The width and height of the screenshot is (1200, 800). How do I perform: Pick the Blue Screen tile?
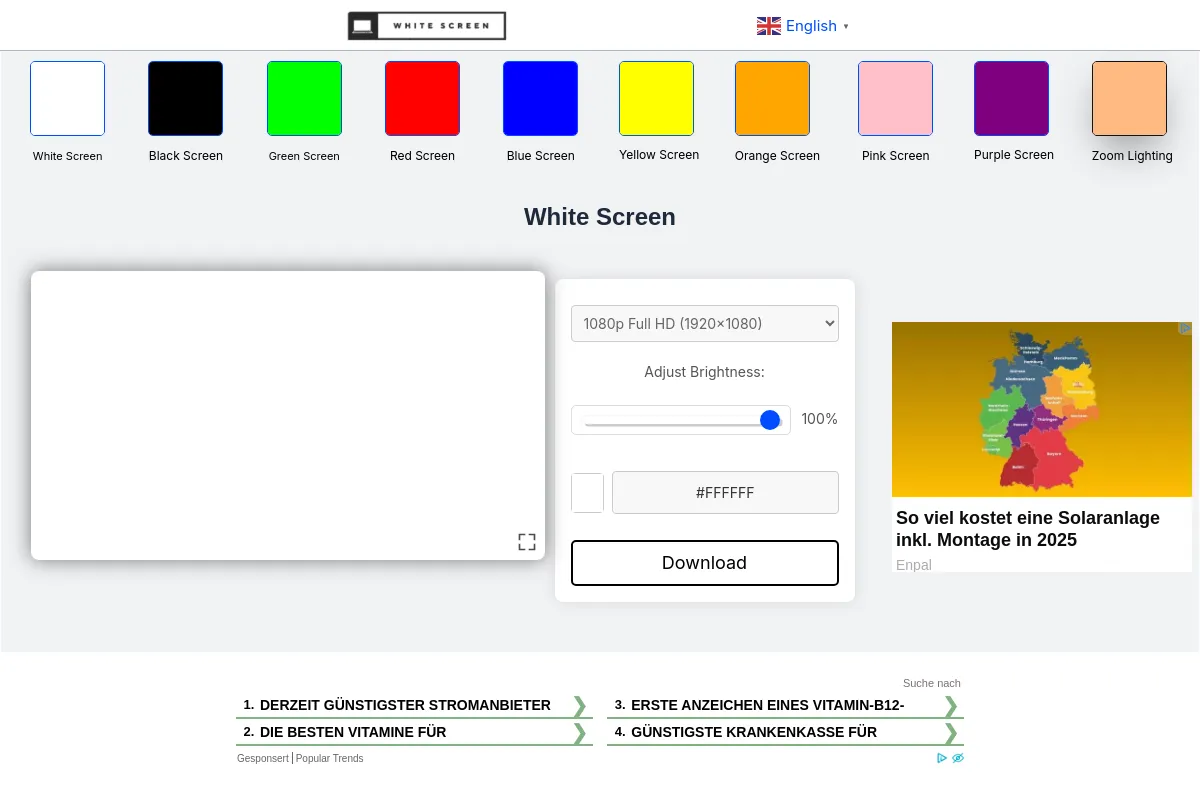(x=540, y=99)
